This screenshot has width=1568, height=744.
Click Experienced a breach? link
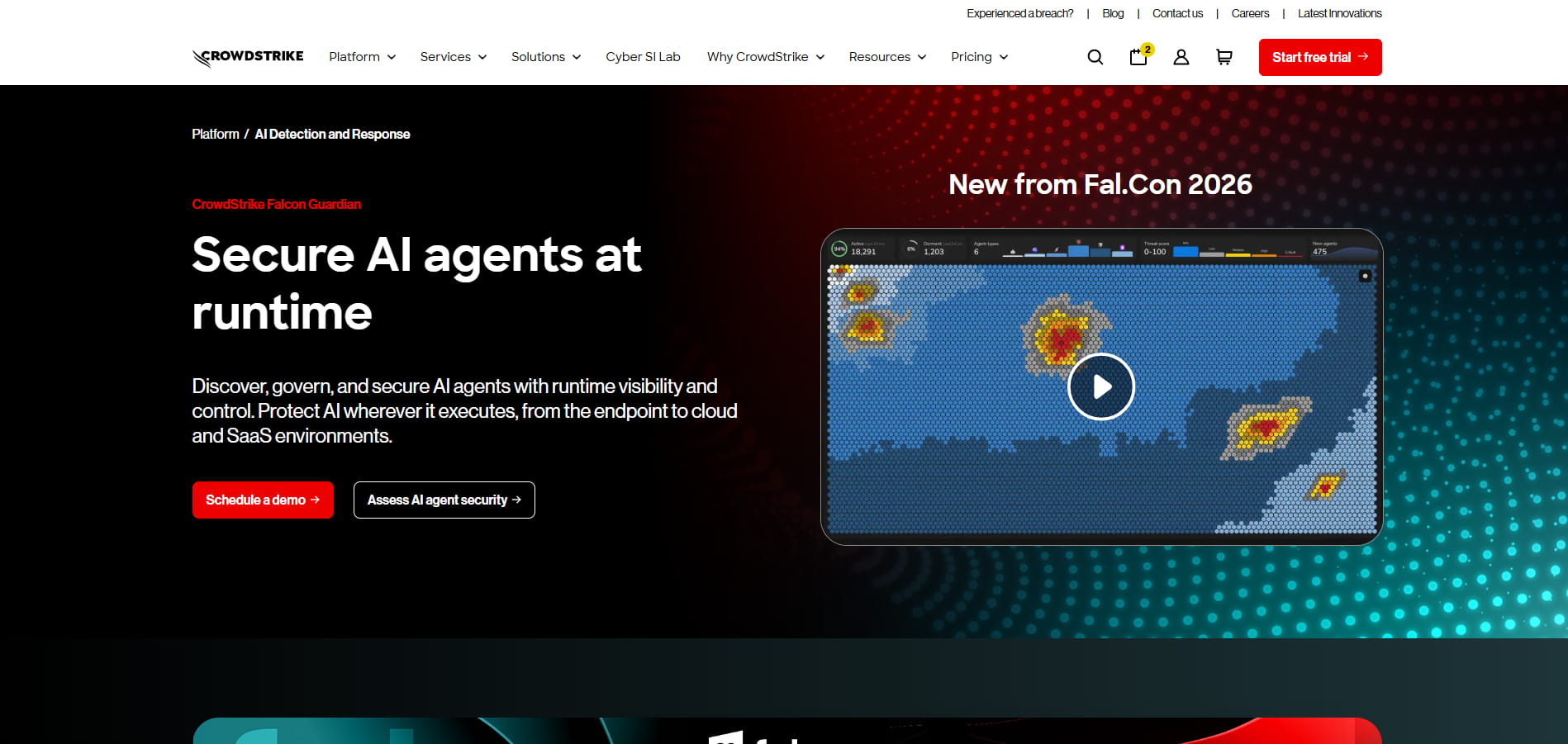pyautogui.click(x=1019, y=13)
